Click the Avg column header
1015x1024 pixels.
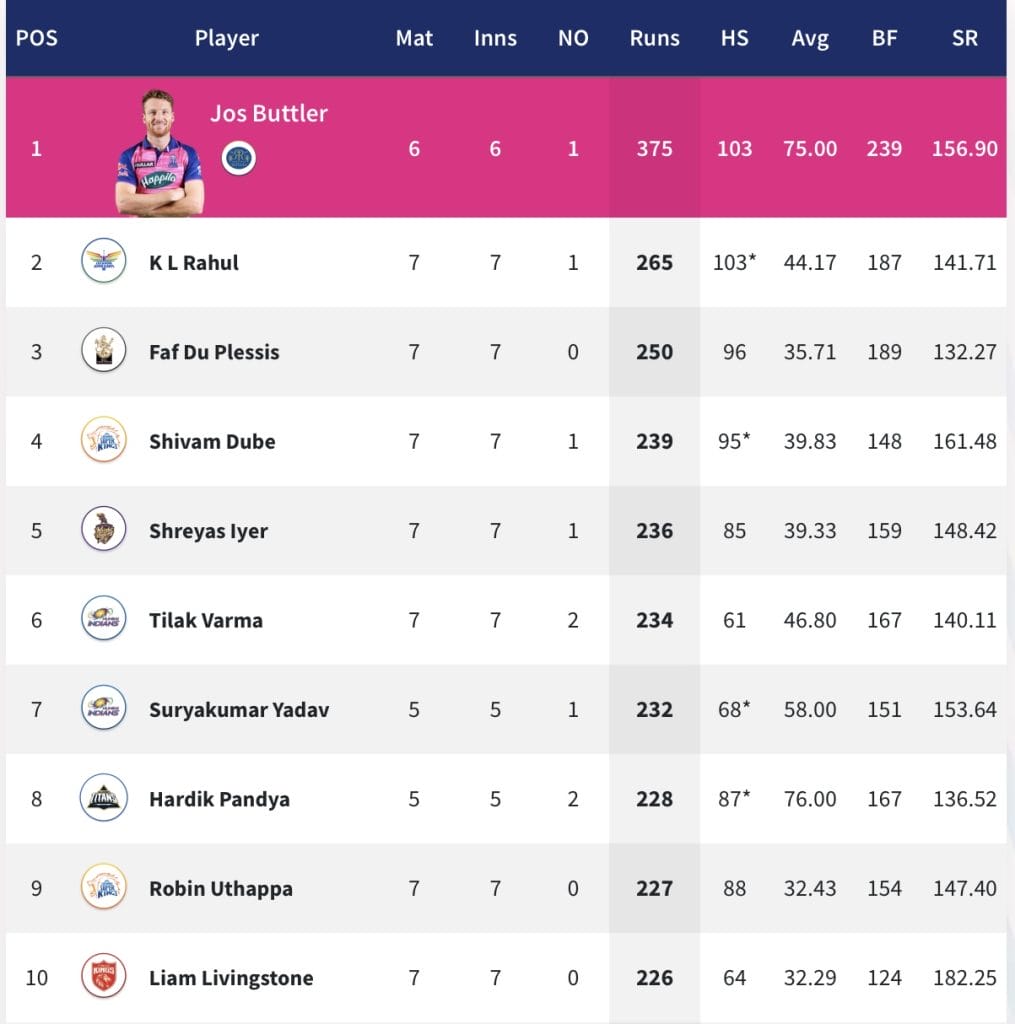(x=810, y=39)
